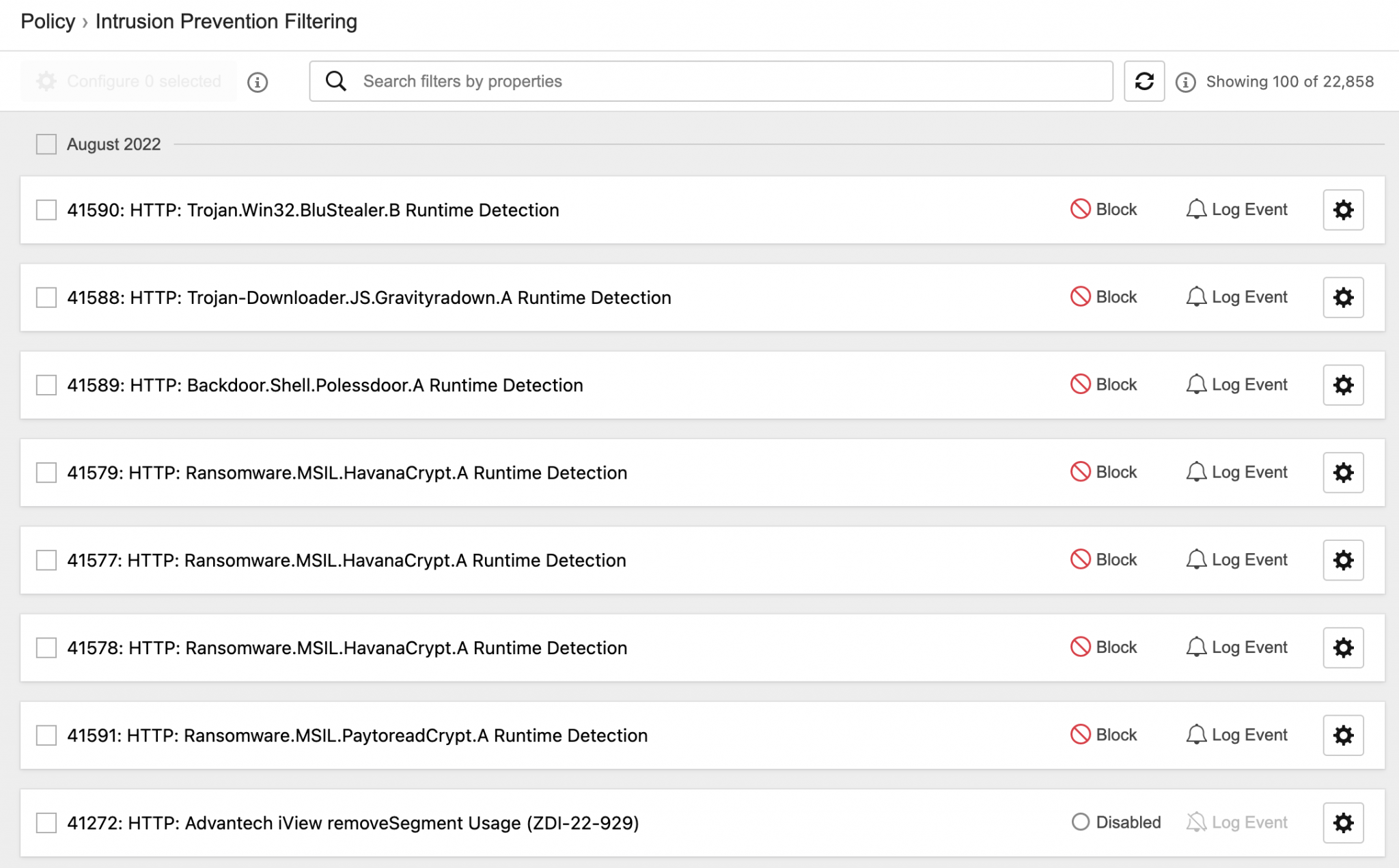Click the refresh filters icon button

(x=1144, y=81)
